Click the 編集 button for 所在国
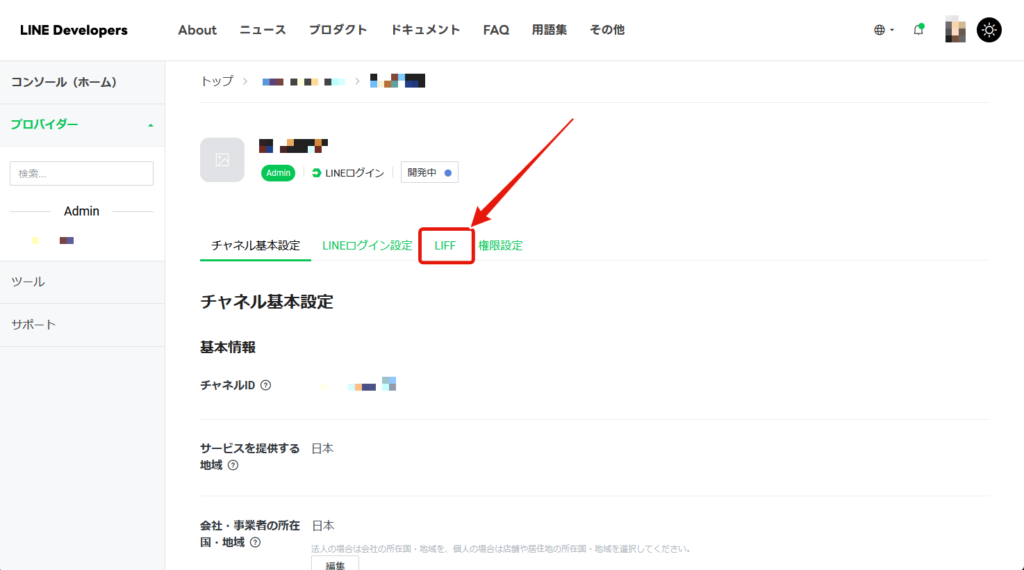 [335, 564]
